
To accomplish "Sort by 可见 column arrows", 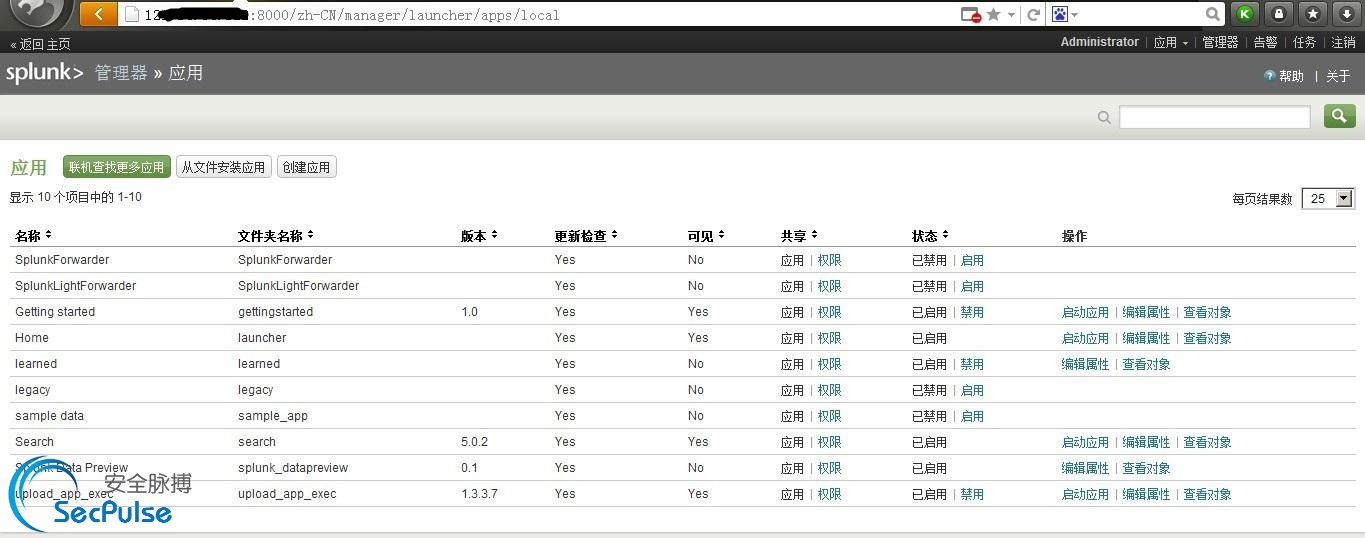I will (x=721, y=235).
